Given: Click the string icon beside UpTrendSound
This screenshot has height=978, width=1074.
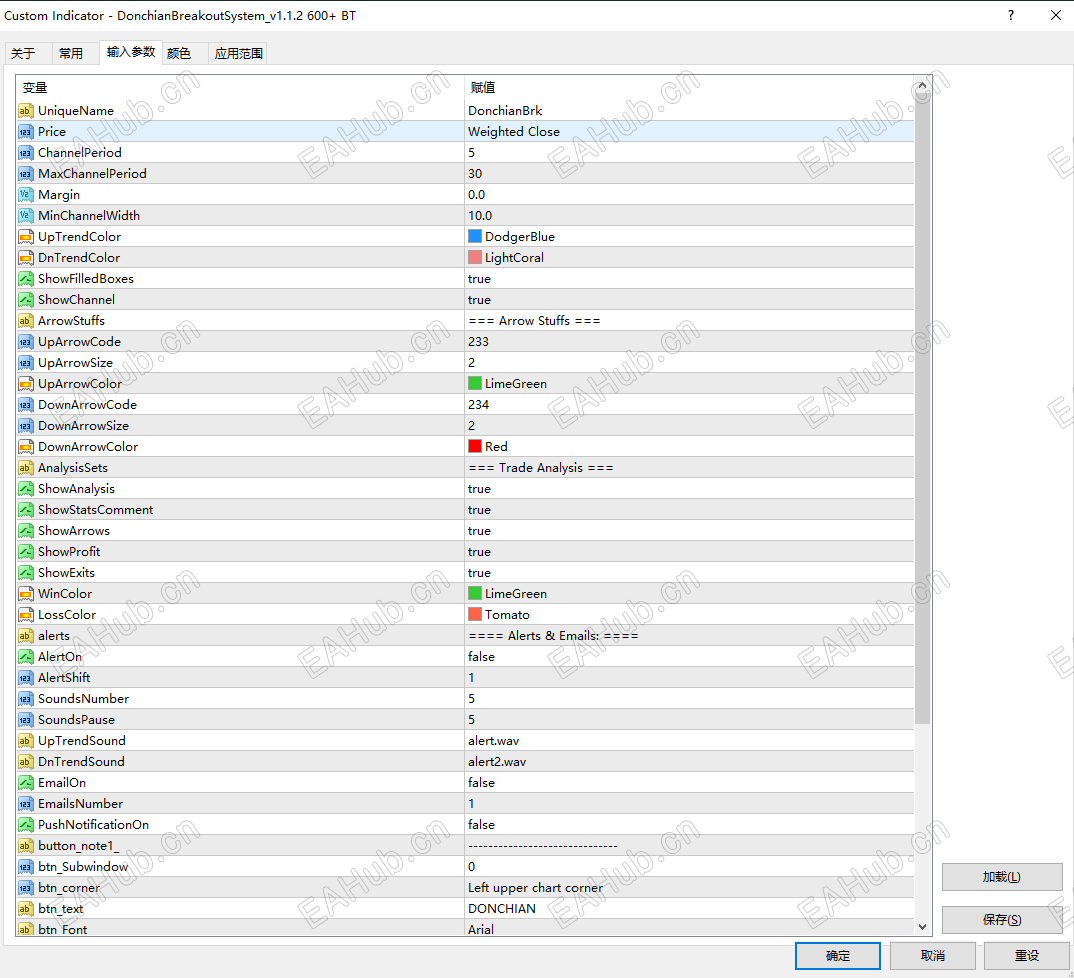Looking at the screenshot, I should point(25,741).
